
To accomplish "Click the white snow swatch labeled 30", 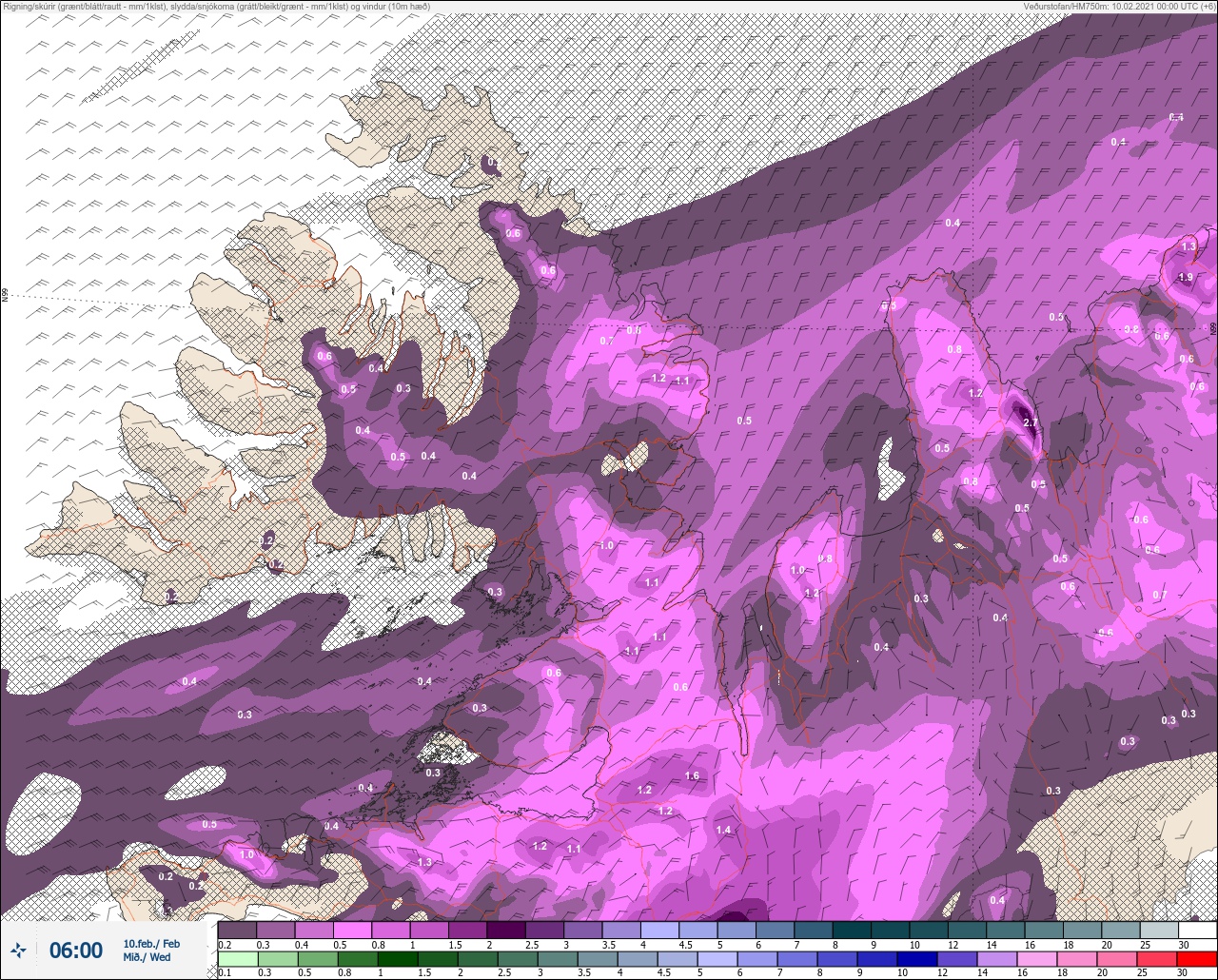I will pyautogui.click(x=1197, y=930).
